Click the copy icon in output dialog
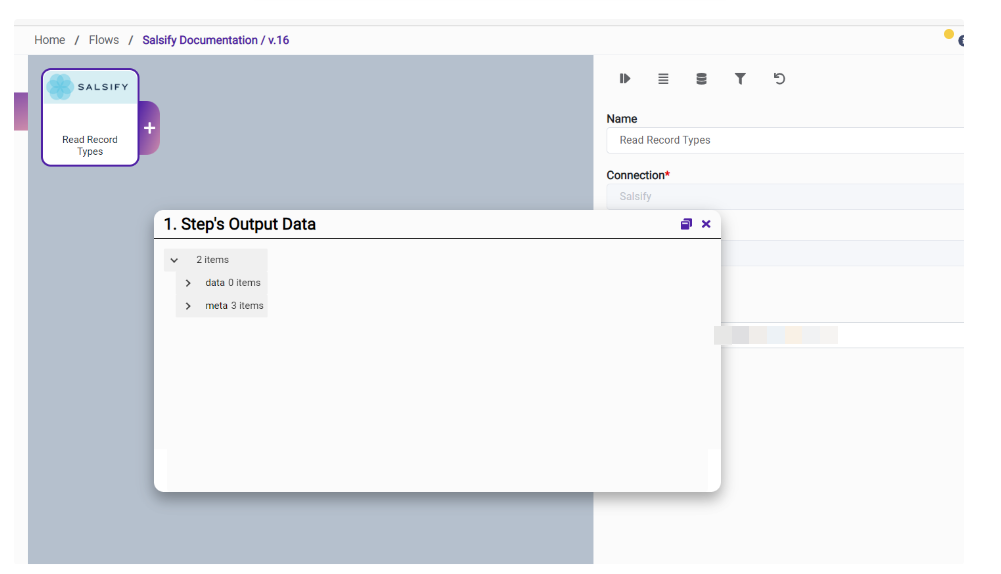 pyautogui.click(x=686, y=224)
